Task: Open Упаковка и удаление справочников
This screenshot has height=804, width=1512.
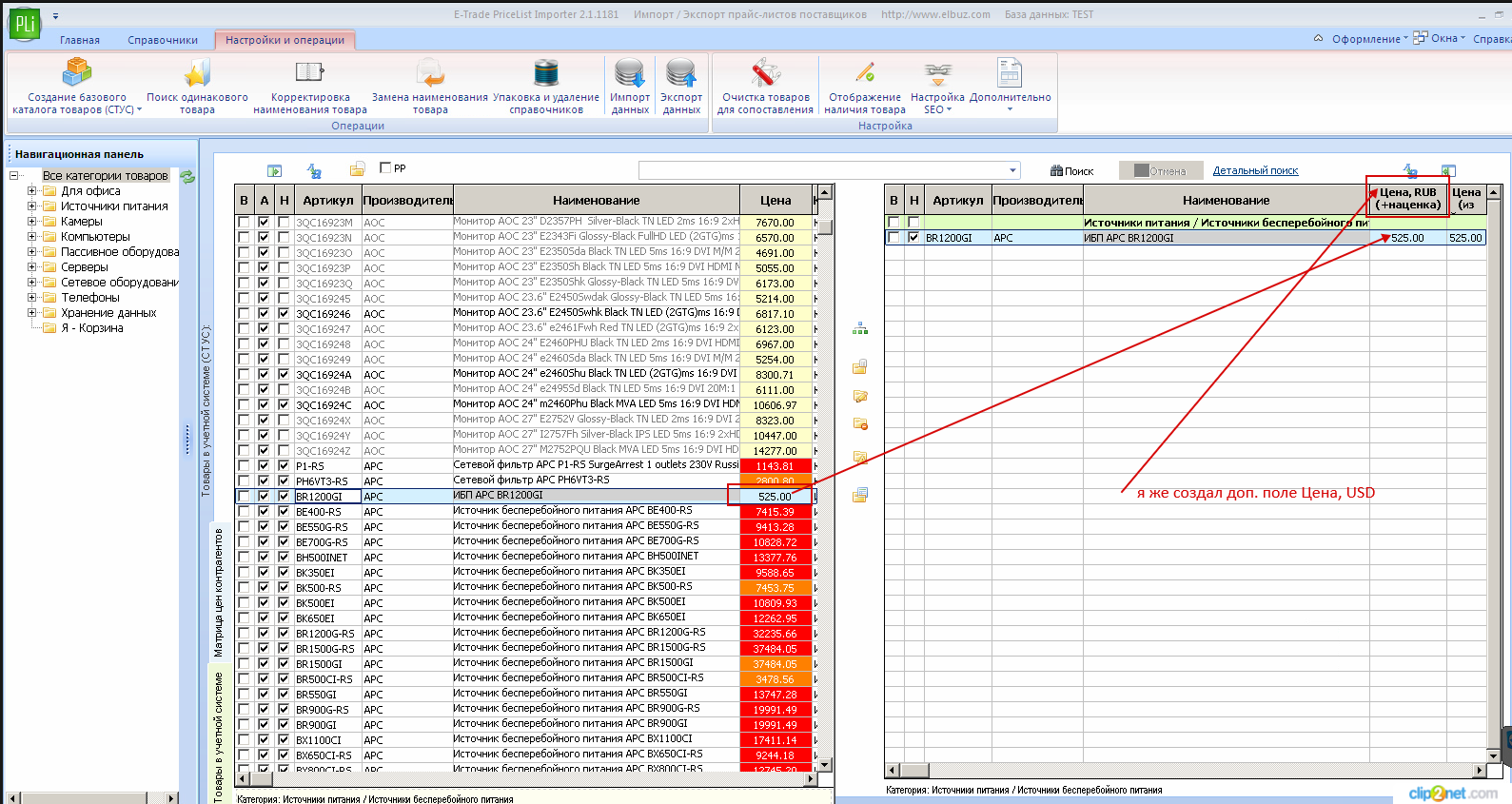Action: click(546, 86)
